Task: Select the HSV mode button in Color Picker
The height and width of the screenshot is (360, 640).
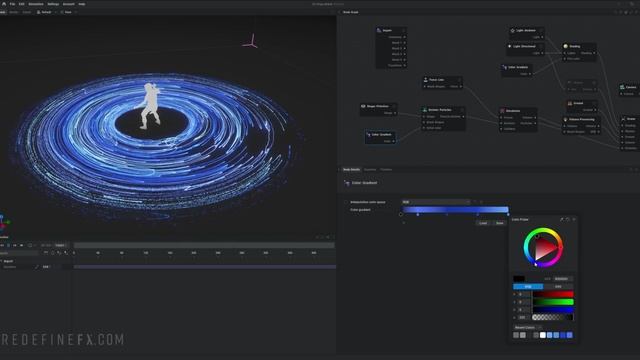Action: [558, 287]
